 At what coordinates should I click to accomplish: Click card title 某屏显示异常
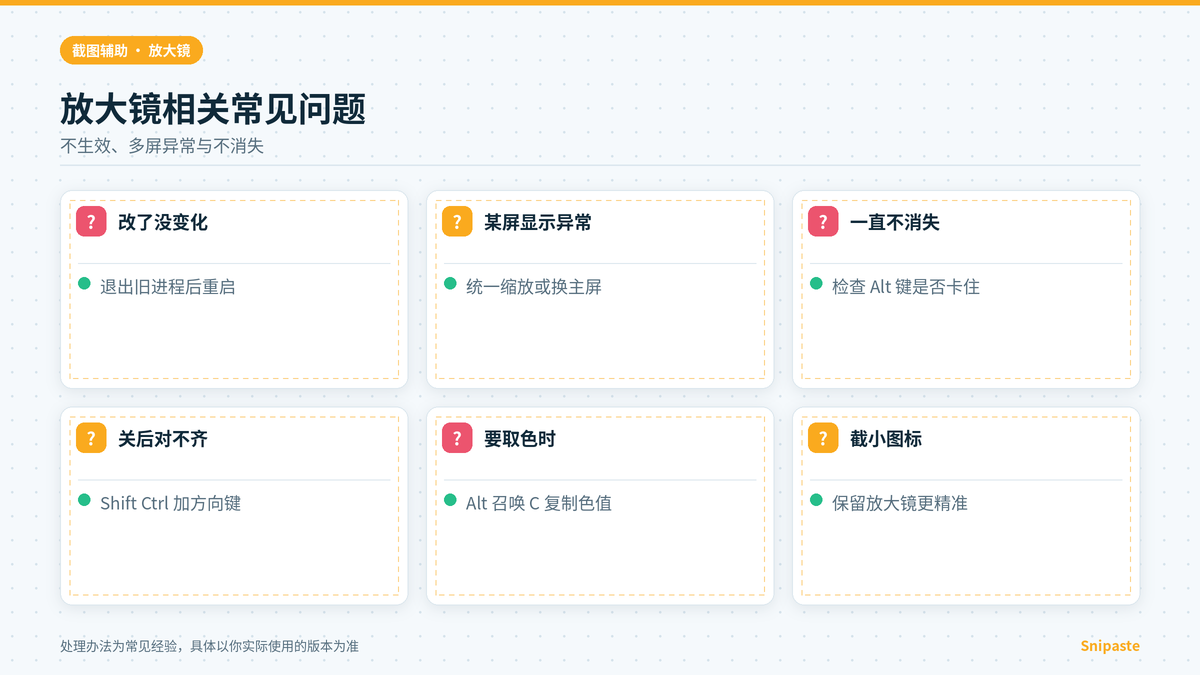click(x=538, y=222)
